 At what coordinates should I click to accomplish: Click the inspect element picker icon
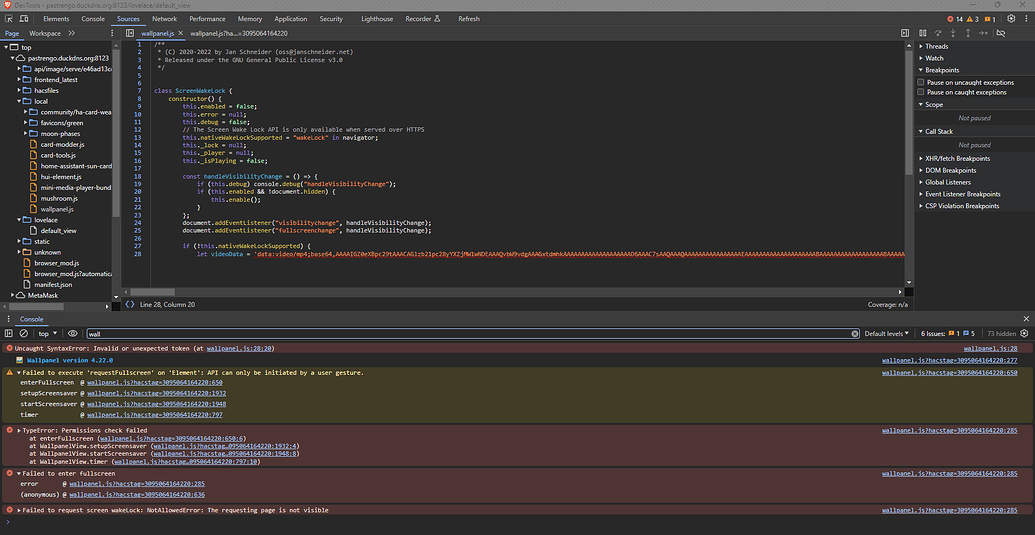[10, 19]
